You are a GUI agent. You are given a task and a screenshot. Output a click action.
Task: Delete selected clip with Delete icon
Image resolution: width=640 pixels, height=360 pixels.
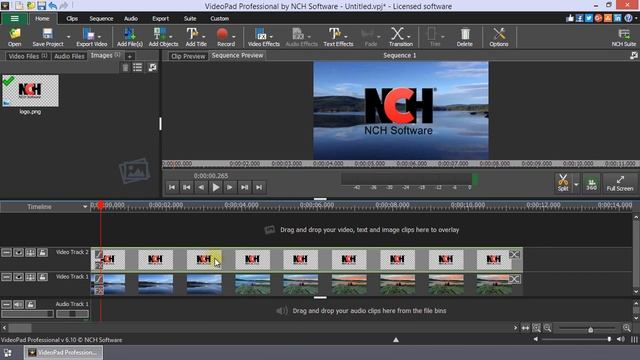464,37
